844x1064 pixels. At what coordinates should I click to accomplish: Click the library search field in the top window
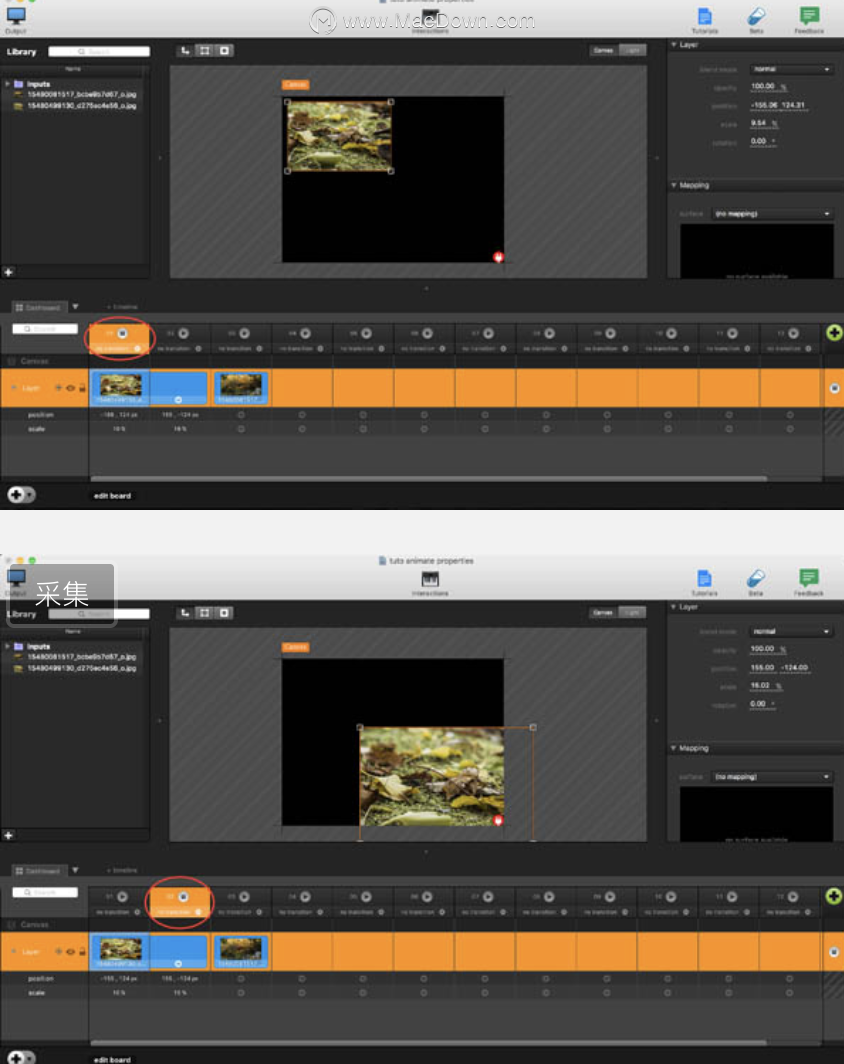point(99,52)
